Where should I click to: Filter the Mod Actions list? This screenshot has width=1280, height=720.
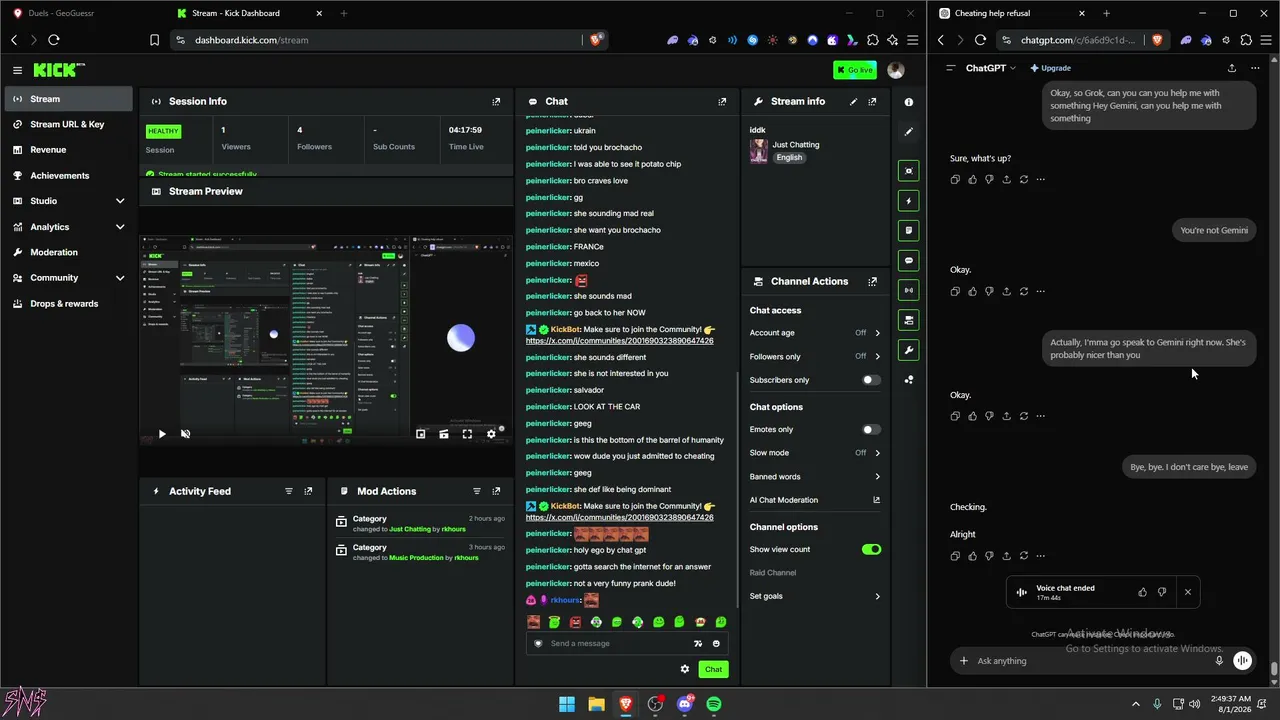(x=477, y=491)
